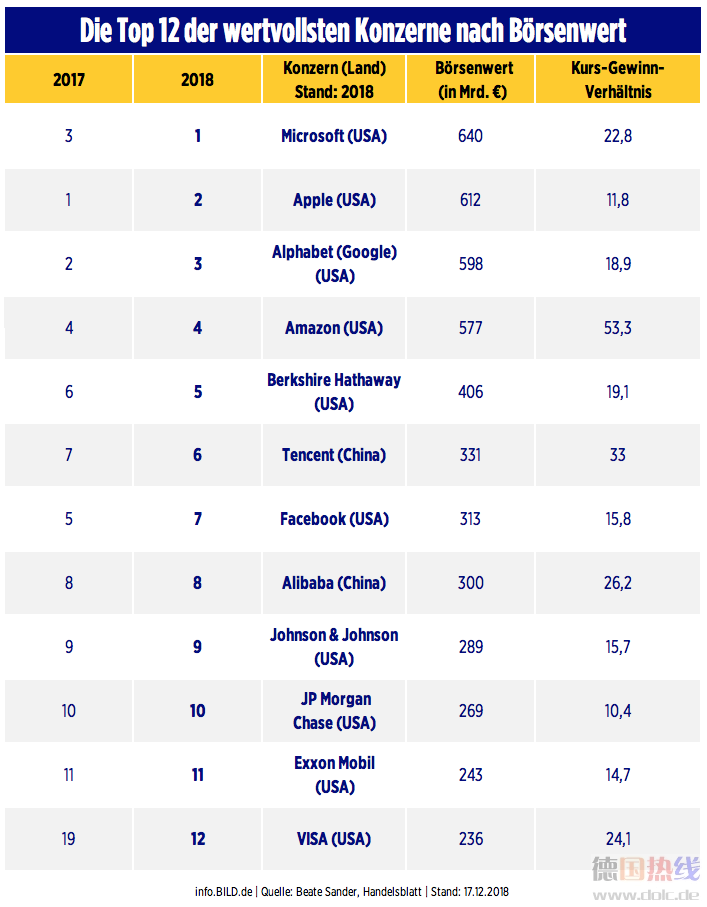The height and width of the screenshot is (907, 707).
Task: Click Johnson & Johnson (USA) entry
Action: (334, 647)
